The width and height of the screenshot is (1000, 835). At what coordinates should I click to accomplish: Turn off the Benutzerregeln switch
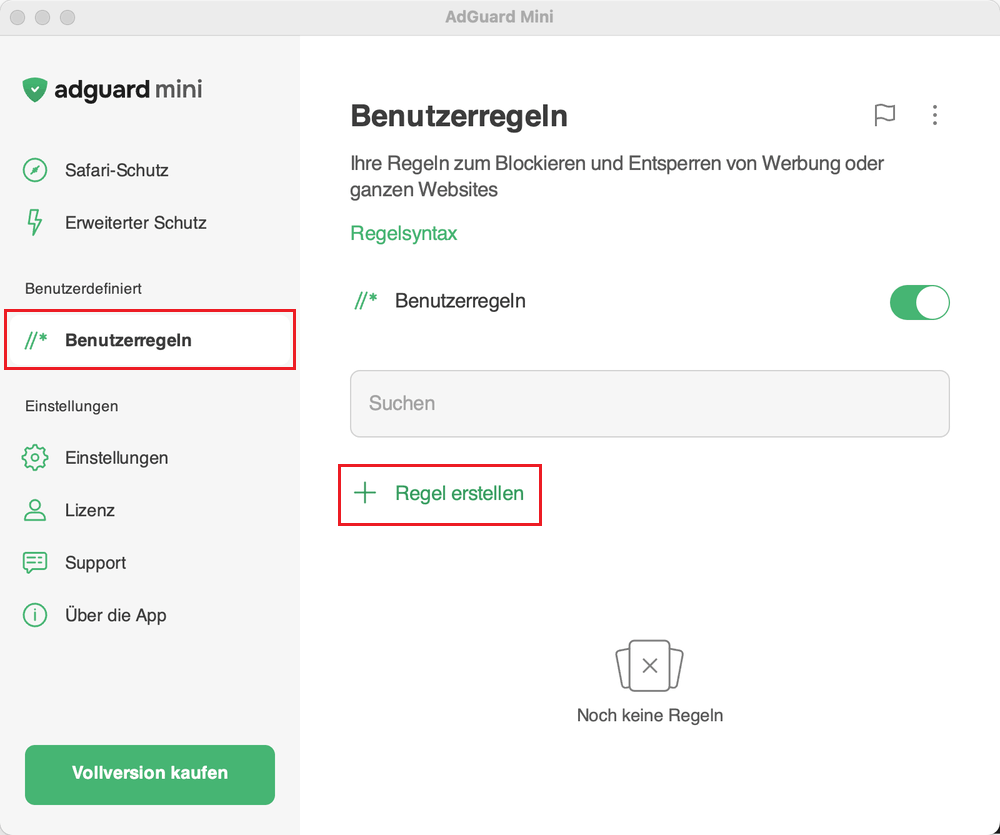click(x=919, y=302)
